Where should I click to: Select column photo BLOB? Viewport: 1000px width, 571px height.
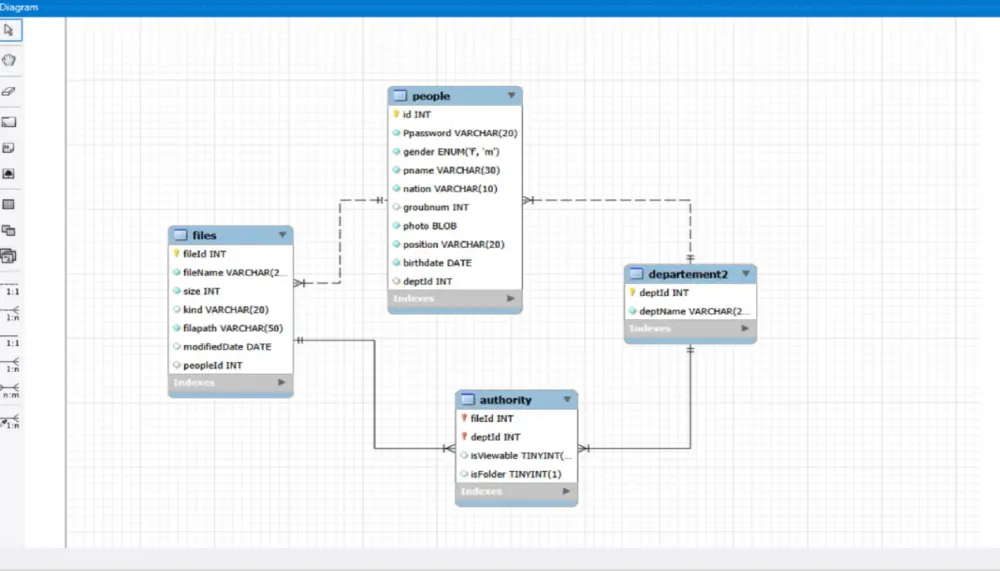430,226
